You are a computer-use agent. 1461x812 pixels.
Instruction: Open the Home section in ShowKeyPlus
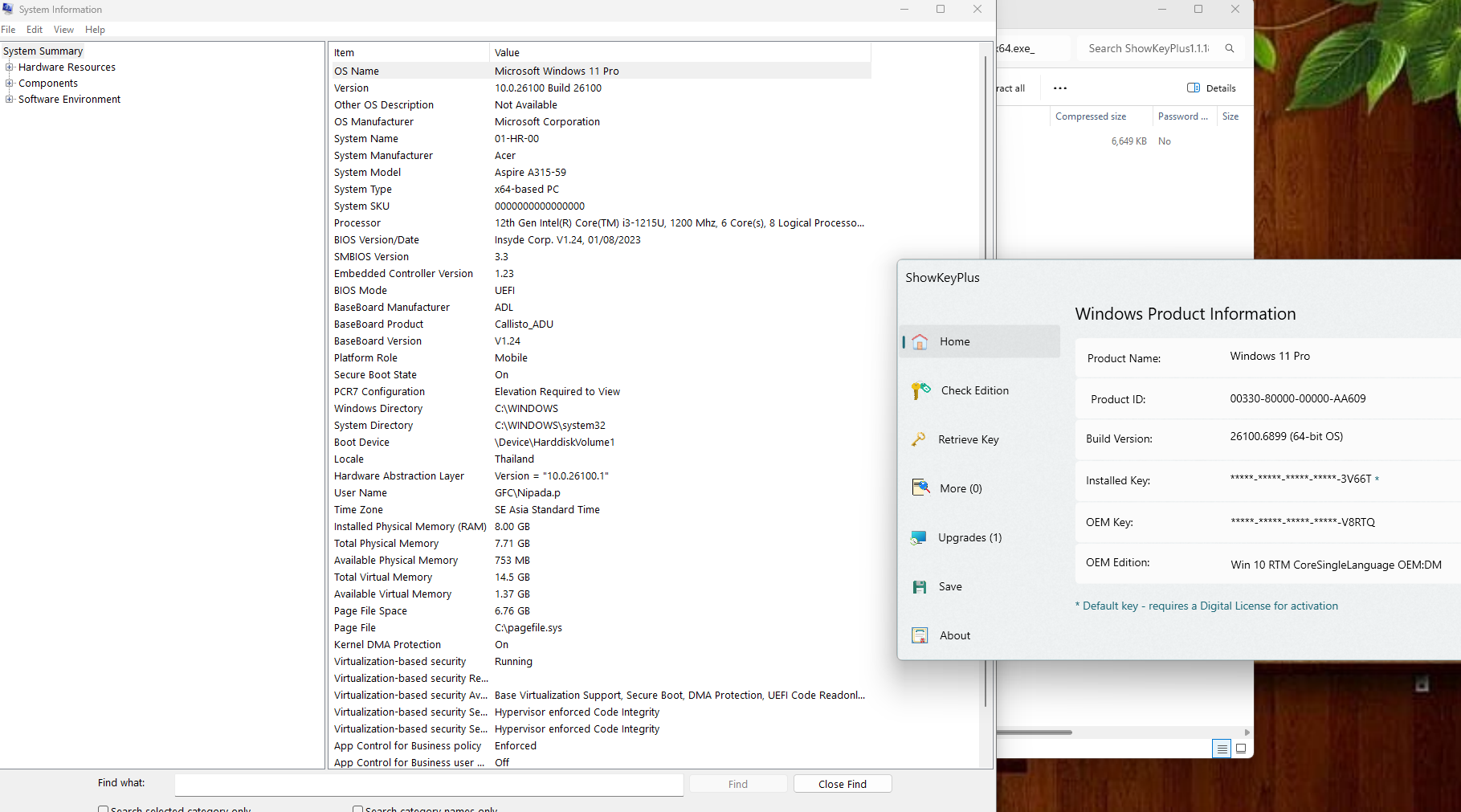tap(954, 341)
